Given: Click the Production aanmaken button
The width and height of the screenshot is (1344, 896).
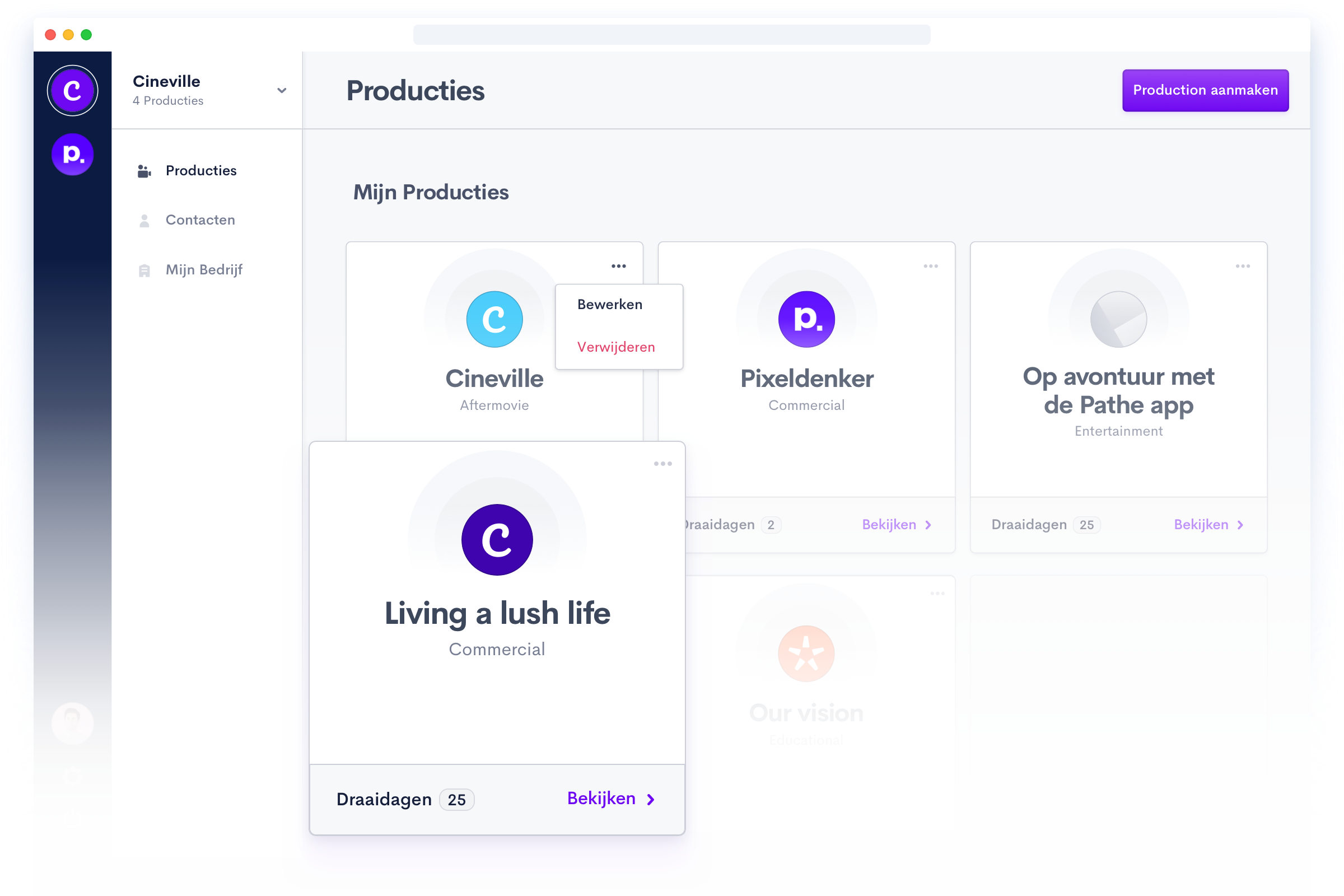Looking at the screenshot, I should (x=1205, y=90).
